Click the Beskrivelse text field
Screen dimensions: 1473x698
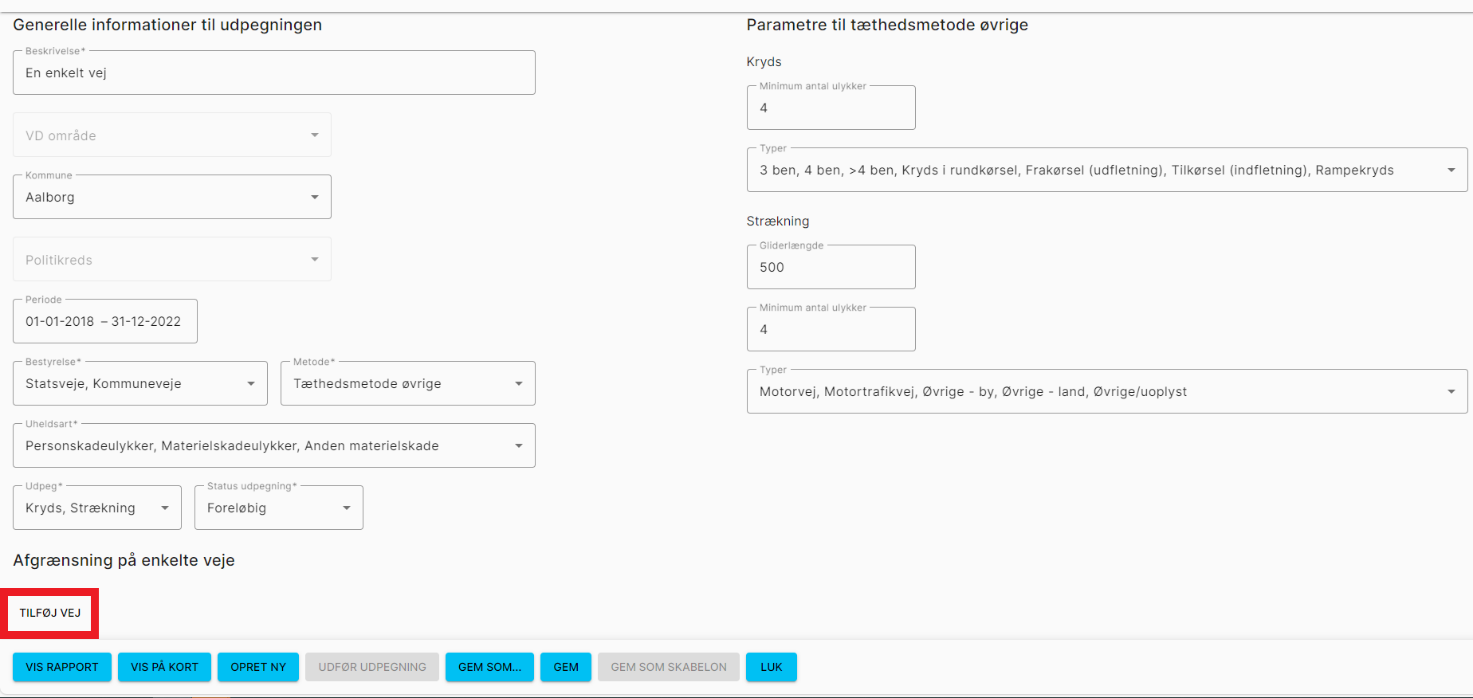(x=273, y=73)
